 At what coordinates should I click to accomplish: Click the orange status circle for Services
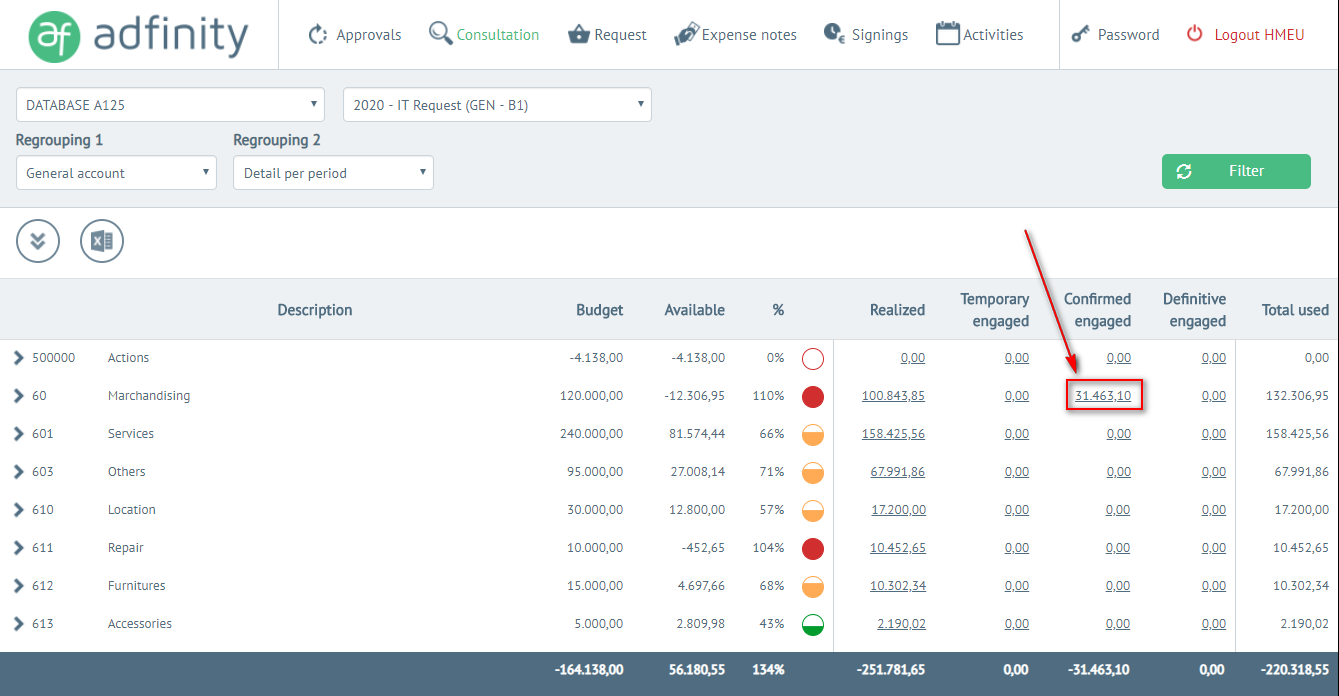click(813, 434)
